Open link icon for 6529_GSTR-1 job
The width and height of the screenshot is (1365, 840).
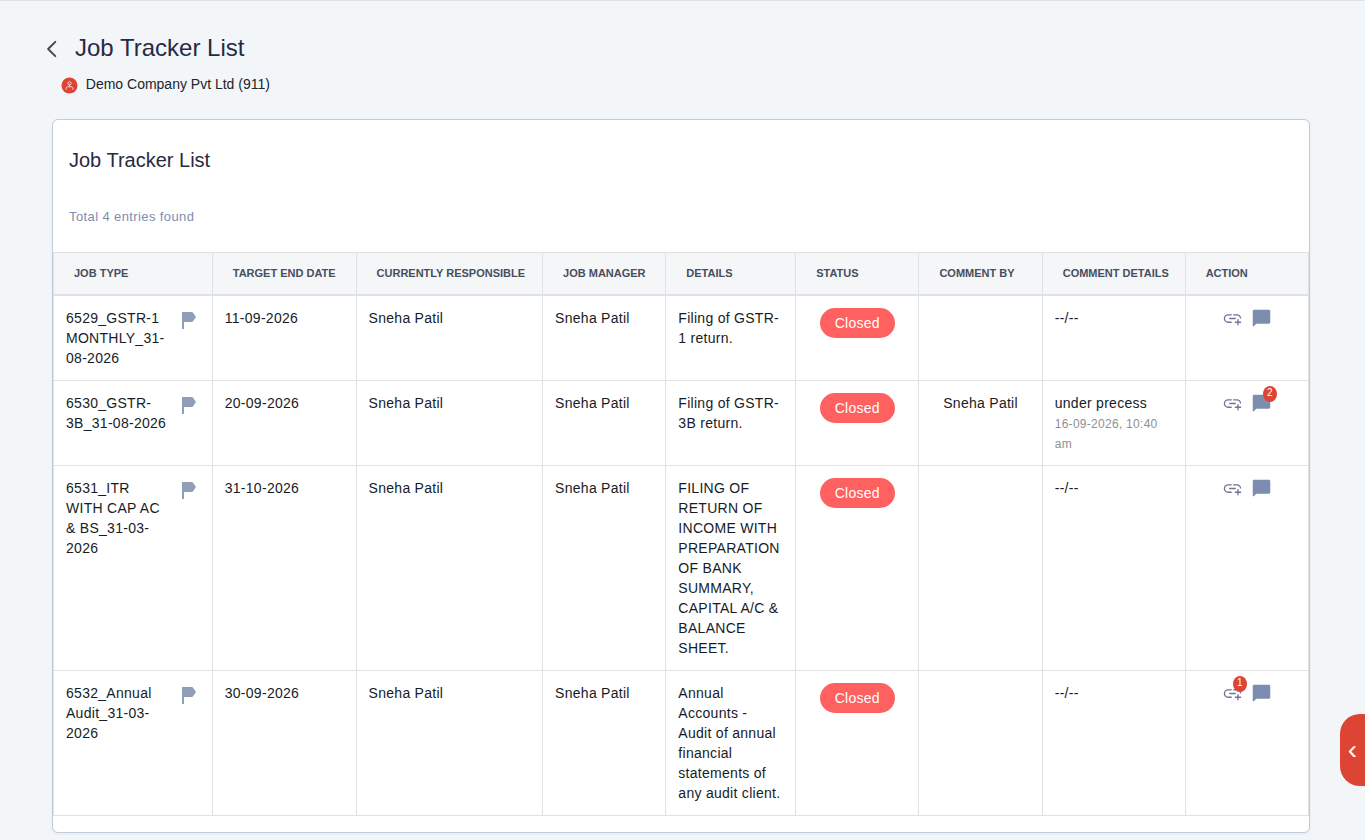pyautogui.click(x=1233, y=319)
